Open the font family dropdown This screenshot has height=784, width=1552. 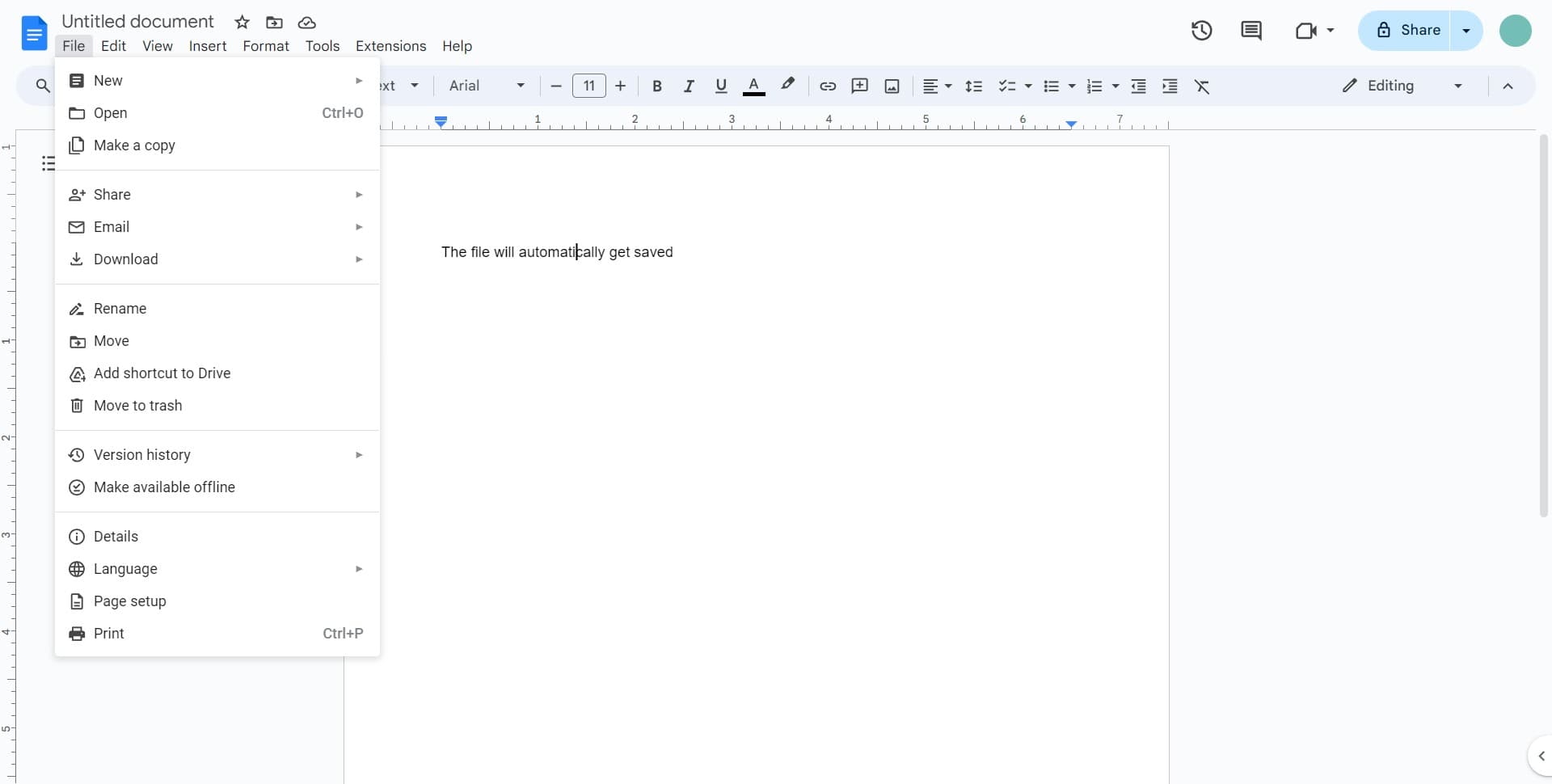486,86
